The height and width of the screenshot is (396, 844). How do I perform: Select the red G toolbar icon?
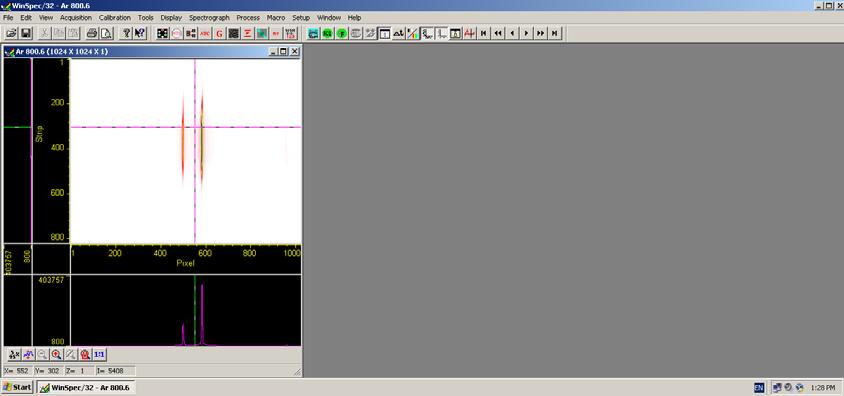(219, 33)
